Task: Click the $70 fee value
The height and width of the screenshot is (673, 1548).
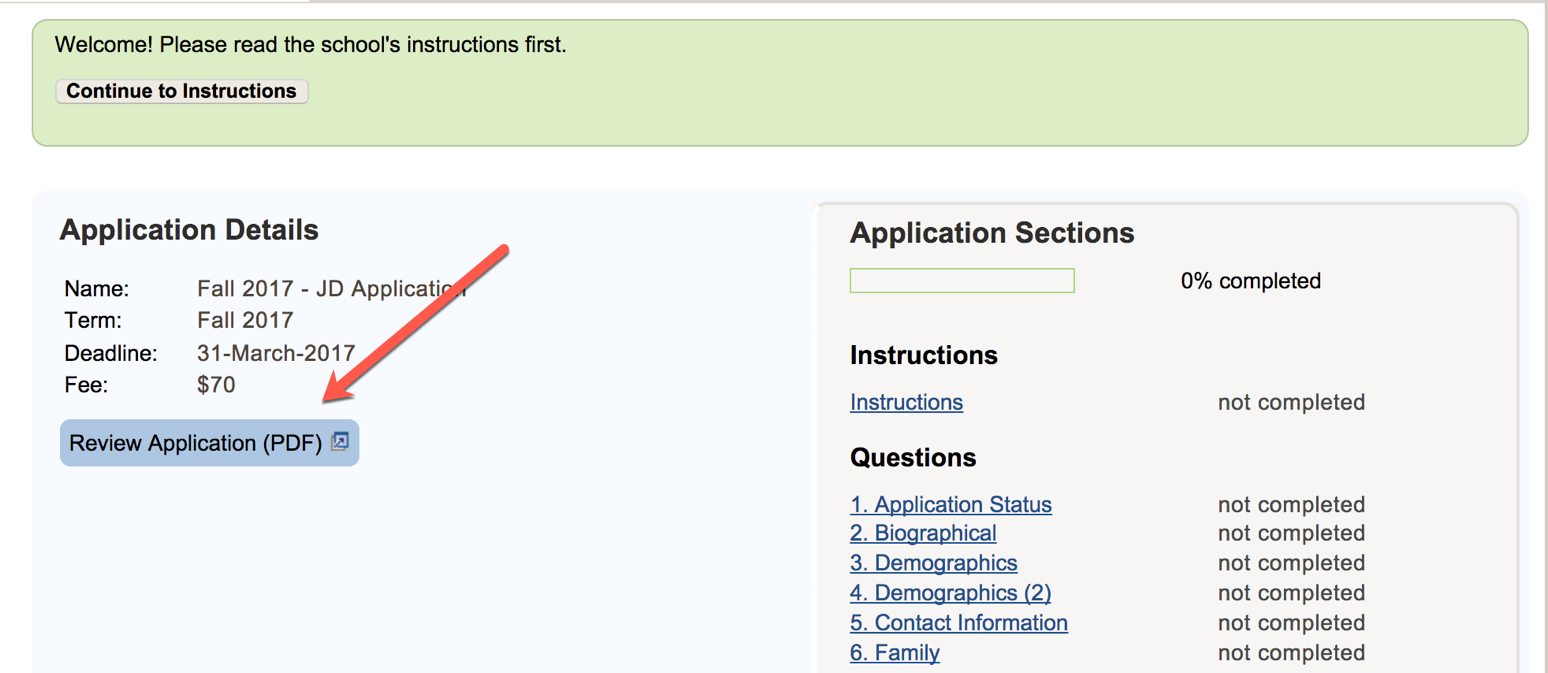Action: [x=216, y=384]
